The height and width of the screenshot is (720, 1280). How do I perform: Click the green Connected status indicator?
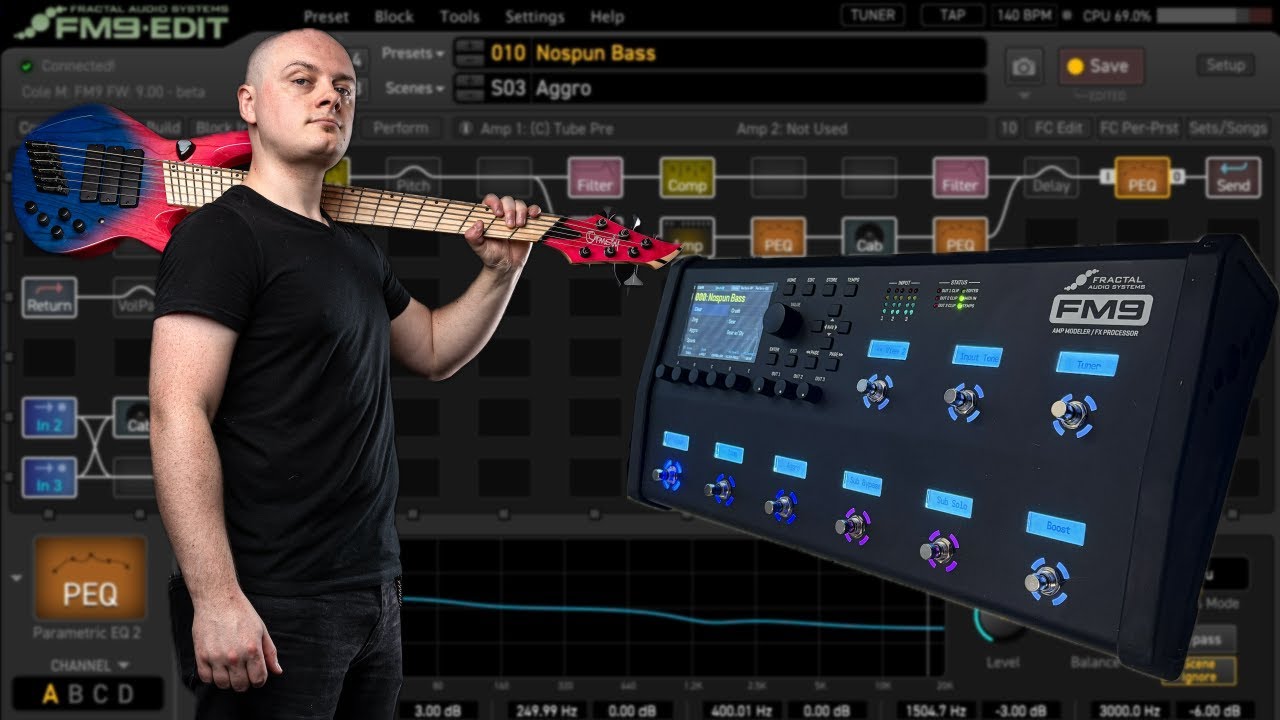(x=26, y=66)
